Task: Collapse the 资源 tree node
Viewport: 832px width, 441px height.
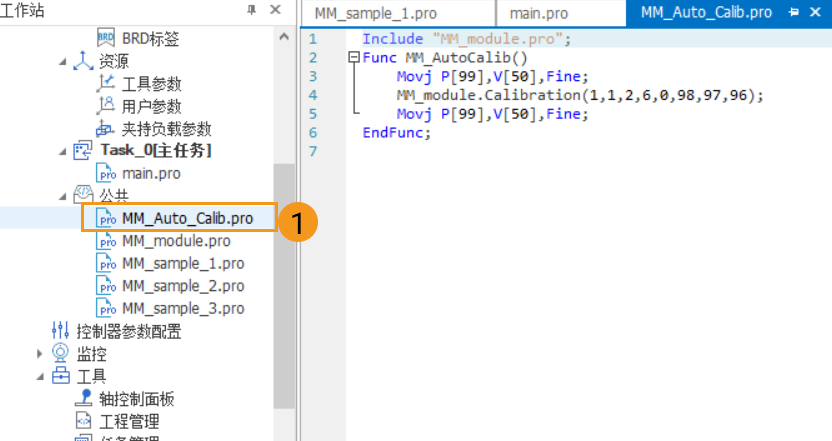Action: click(64, 62)
